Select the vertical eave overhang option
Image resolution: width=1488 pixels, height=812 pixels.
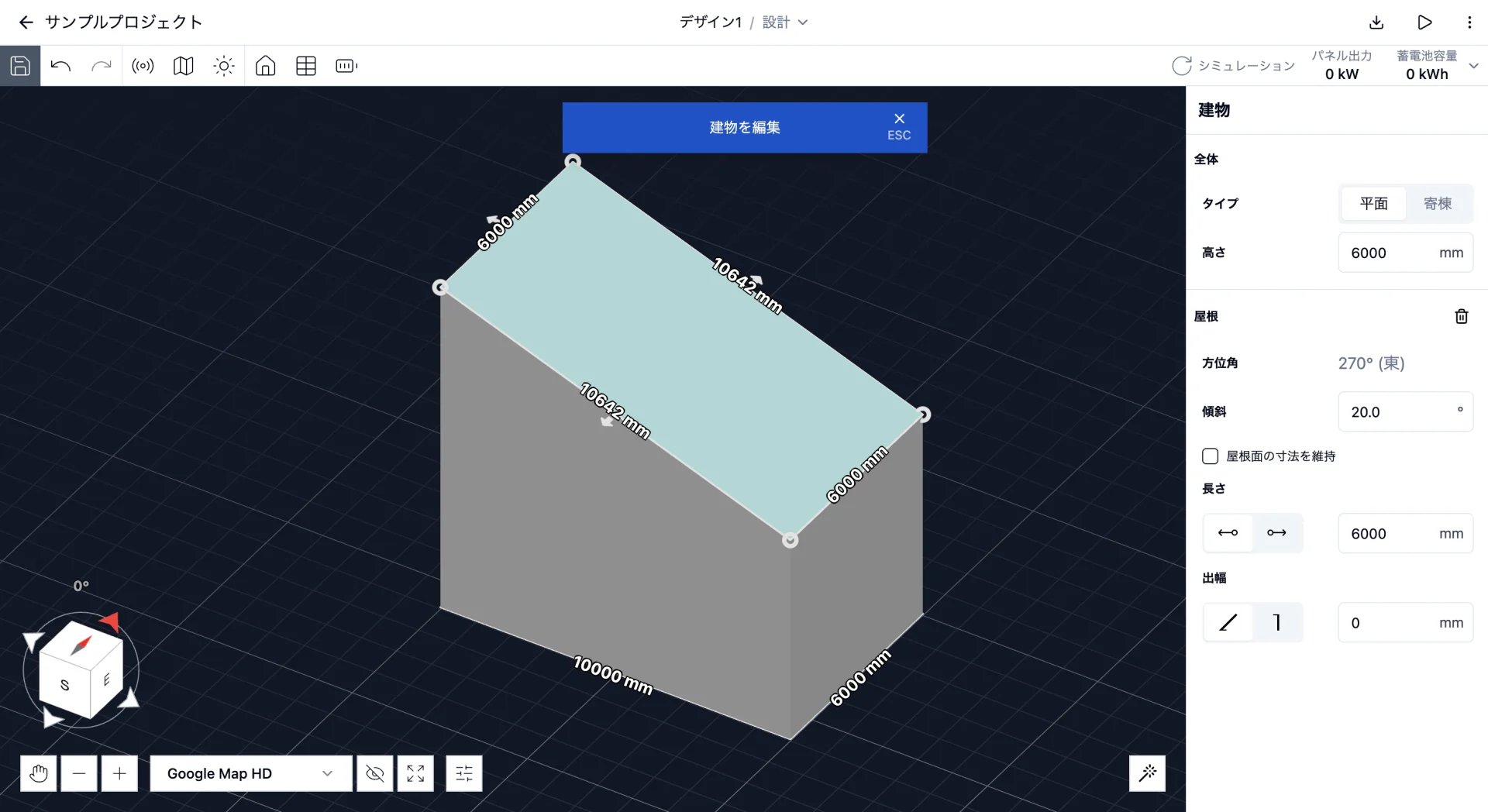tap(1276, 622)
